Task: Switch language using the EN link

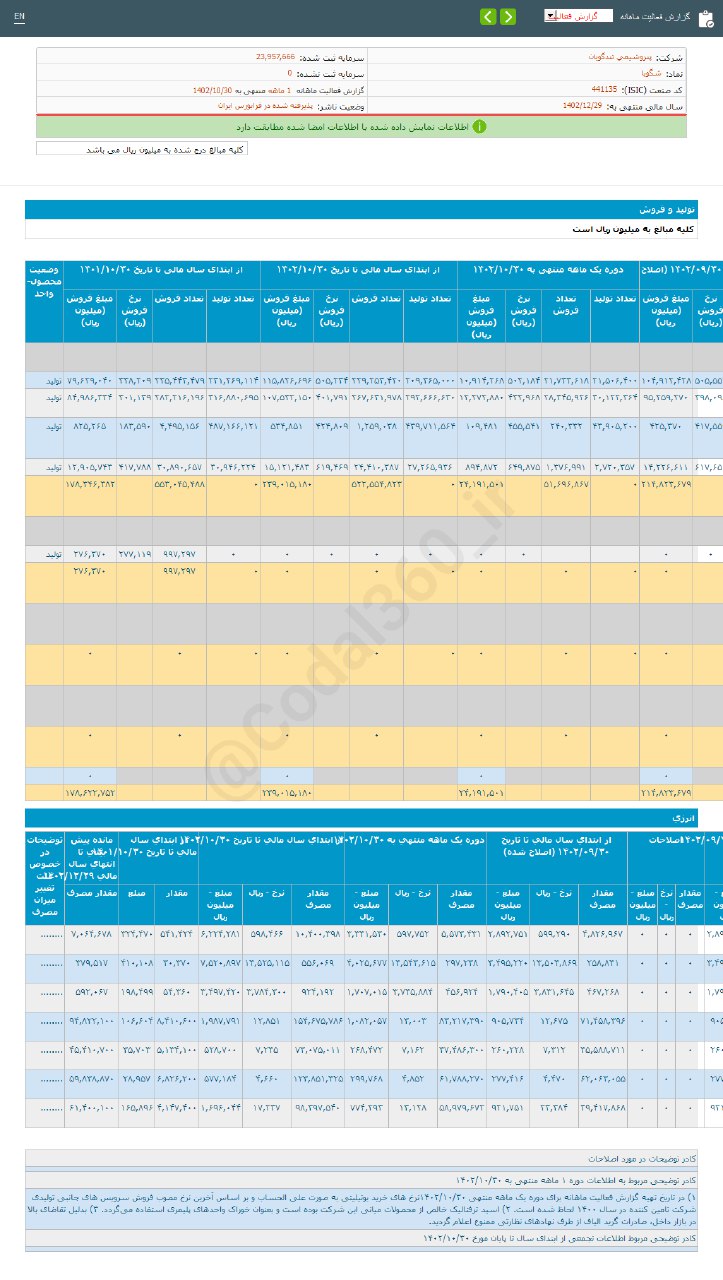Action: pyautogui.click(x=20, y=18)
